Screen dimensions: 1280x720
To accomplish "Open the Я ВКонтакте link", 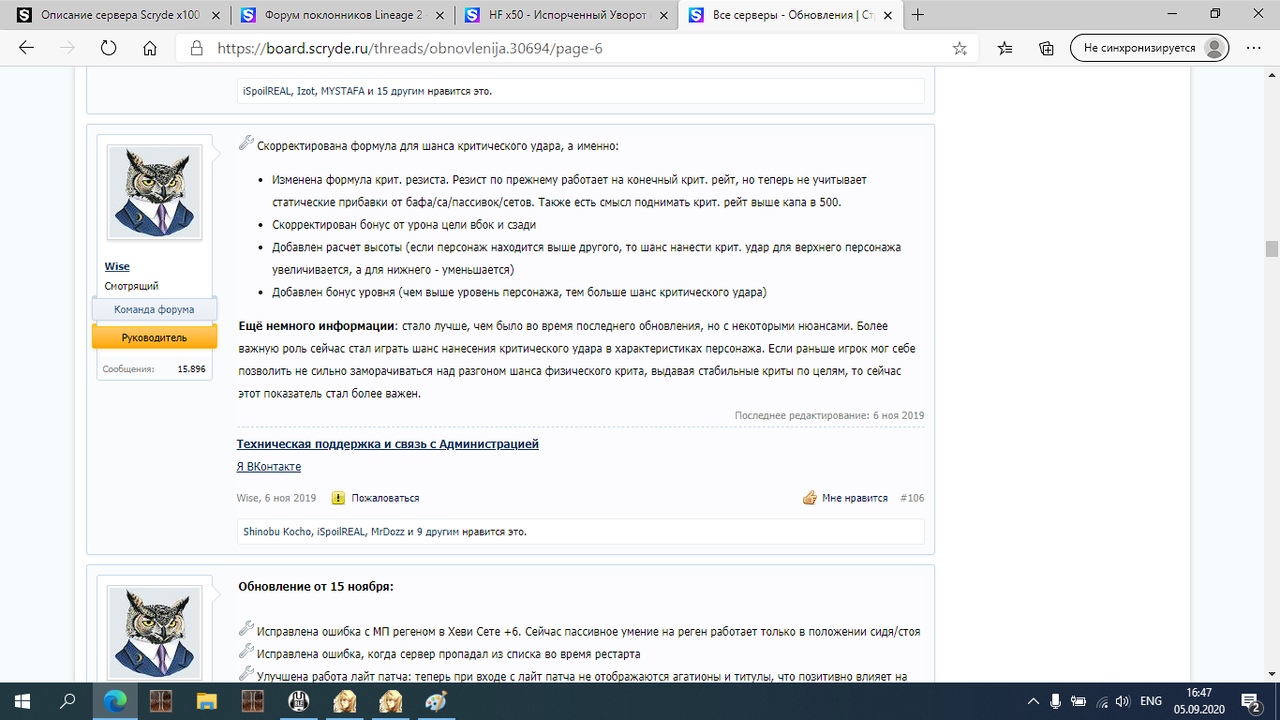I will (268, 467).
